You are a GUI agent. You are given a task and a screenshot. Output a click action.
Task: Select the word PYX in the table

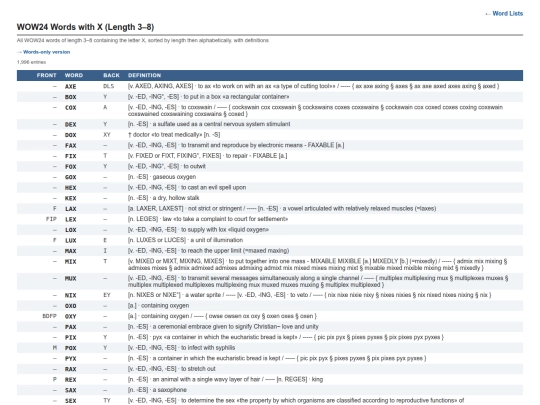[x=71, y=359]
